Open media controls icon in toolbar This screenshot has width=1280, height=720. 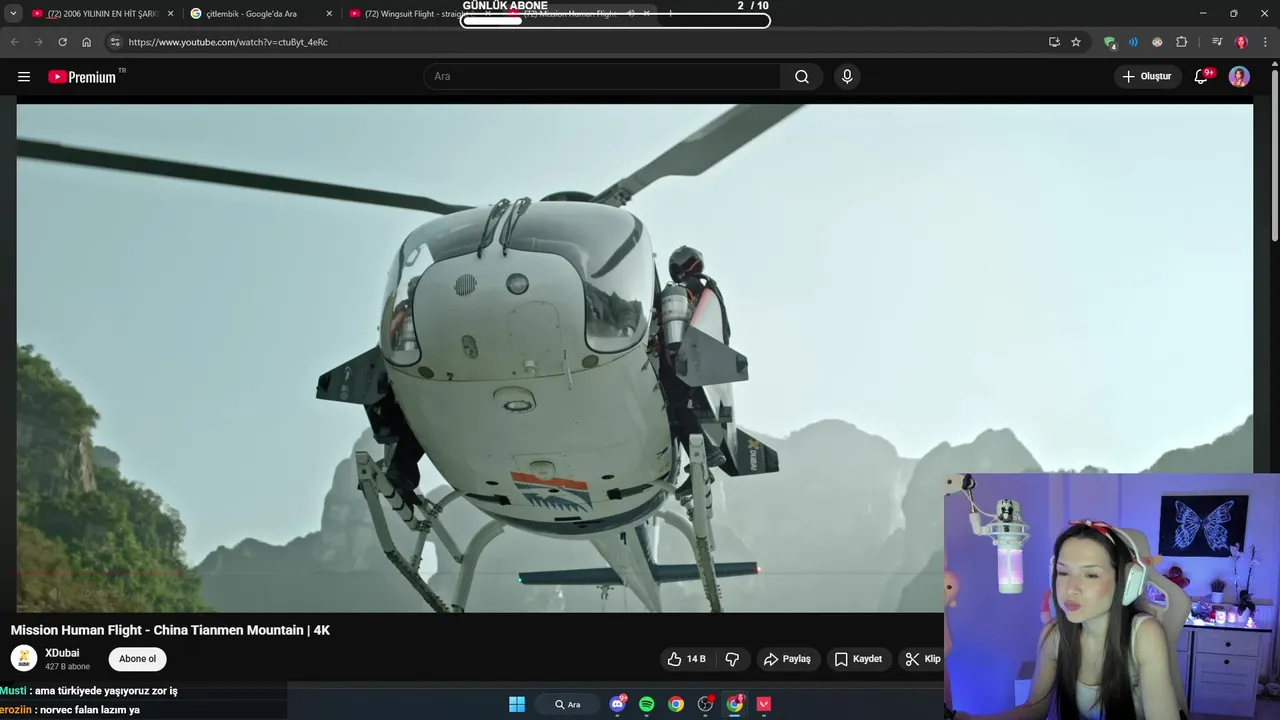click(x=1217, y=42)
